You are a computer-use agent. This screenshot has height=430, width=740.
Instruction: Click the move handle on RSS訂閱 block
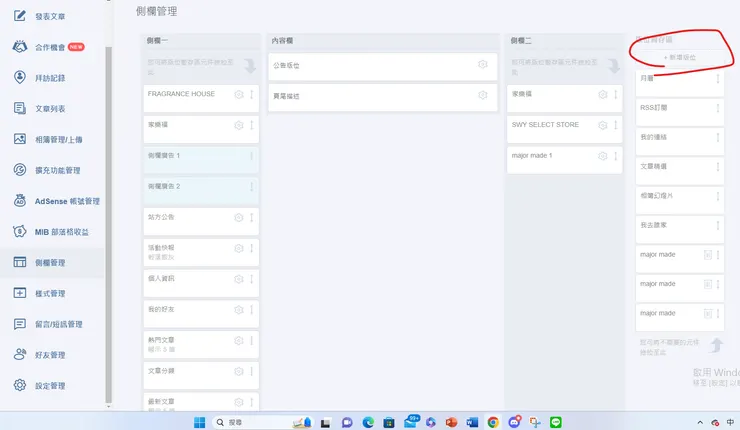pos(718,108)
